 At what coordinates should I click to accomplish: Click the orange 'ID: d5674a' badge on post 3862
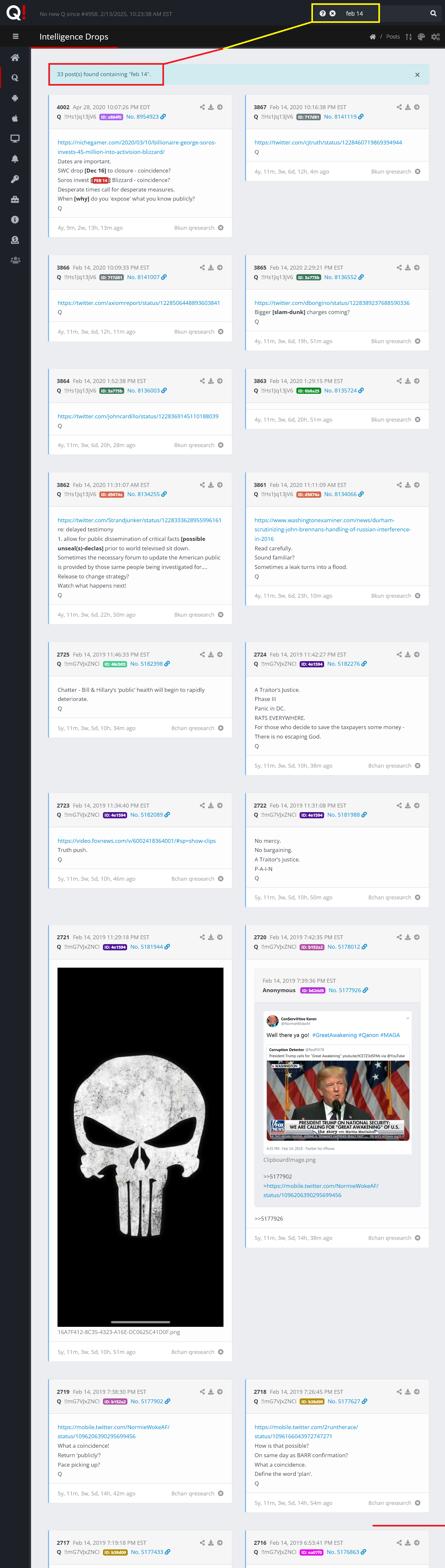click(111, 495)
